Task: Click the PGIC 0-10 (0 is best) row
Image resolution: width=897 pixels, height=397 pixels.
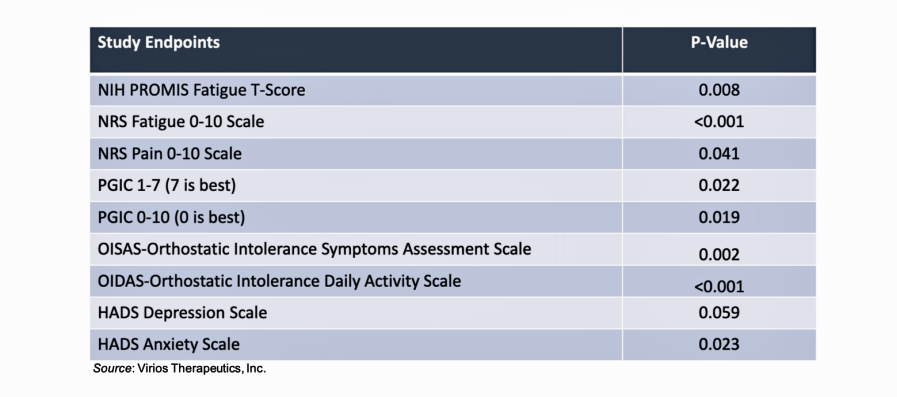Action: point(453,217)
